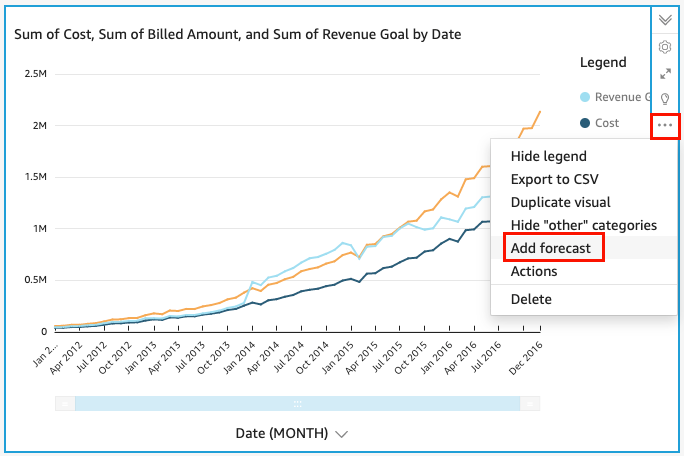
Task: Expand the Date (MONTH) field dropdown chevron
Action: point(342,434)
